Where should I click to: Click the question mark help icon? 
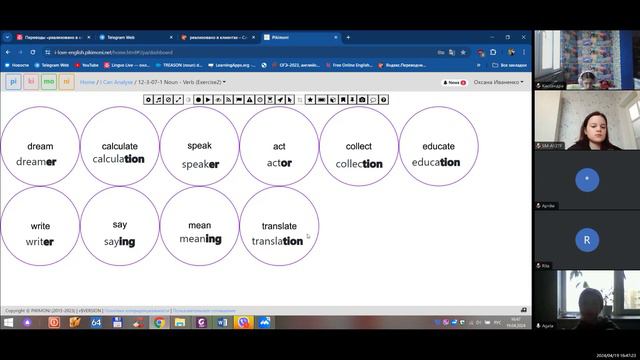coord(383,100)
